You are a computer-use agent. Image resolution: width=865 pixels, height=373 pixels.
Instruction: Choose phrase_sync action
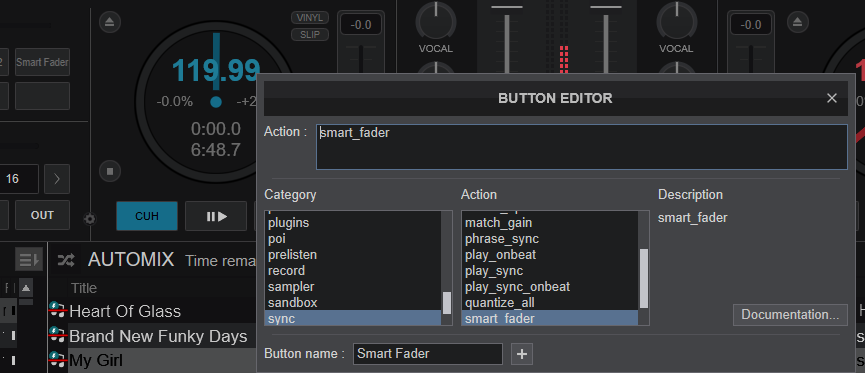pos(550,239)
